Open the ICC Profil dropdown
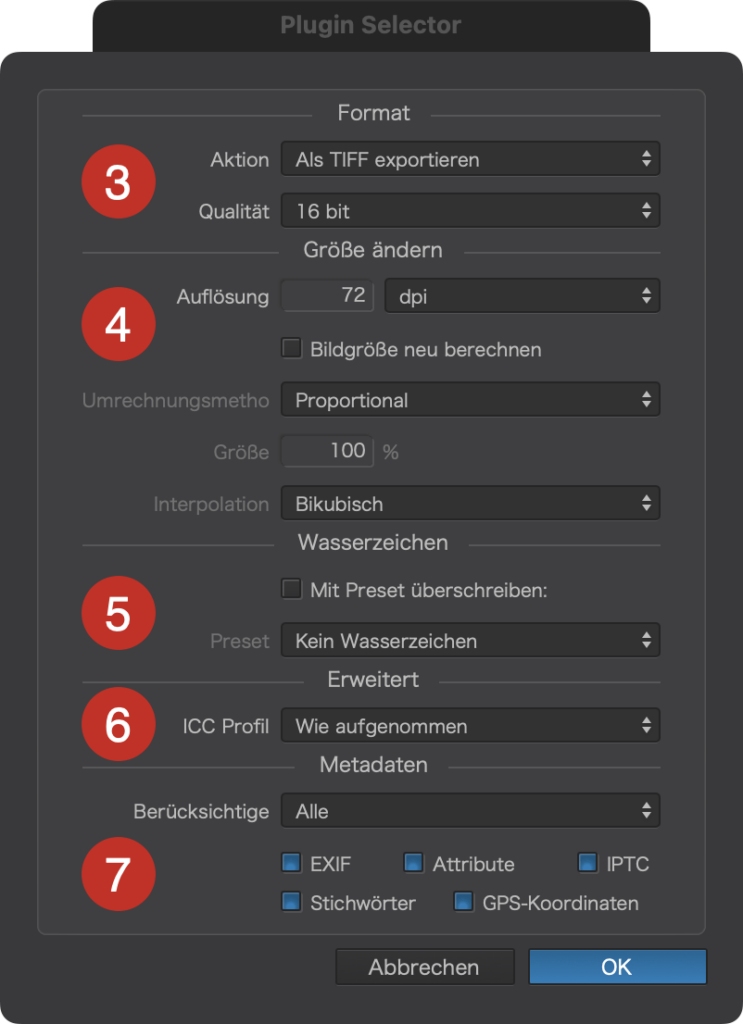The image size is (743, 1024). pos(470,725)
